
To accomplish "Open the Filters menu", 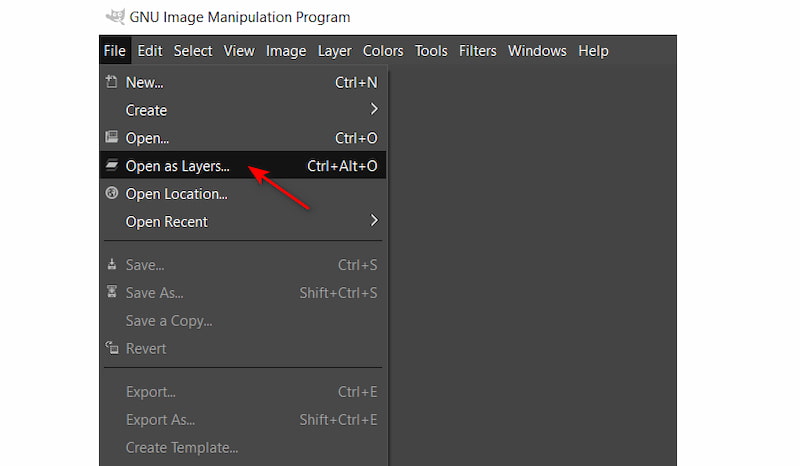I will point(479,51).
